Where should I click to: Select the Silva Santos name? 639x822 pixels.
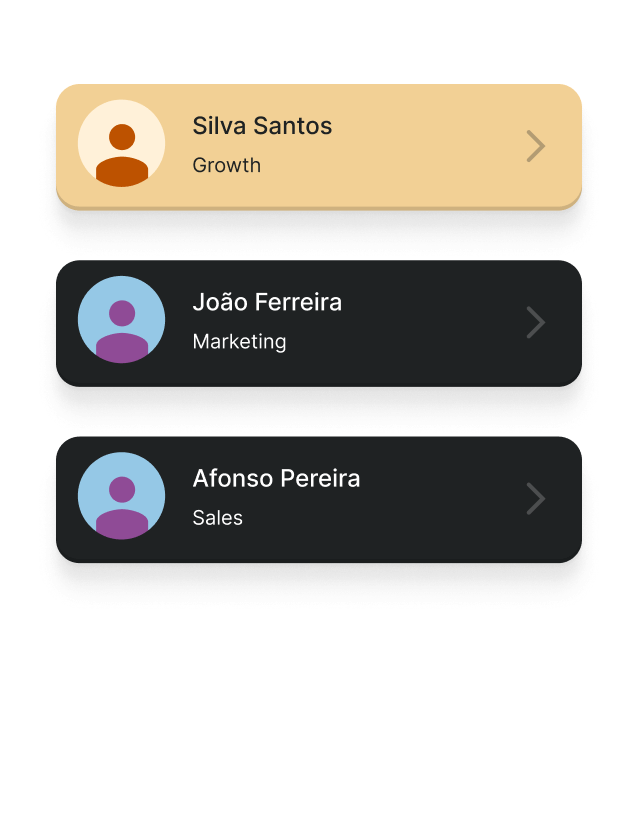[x=262, y=126]
